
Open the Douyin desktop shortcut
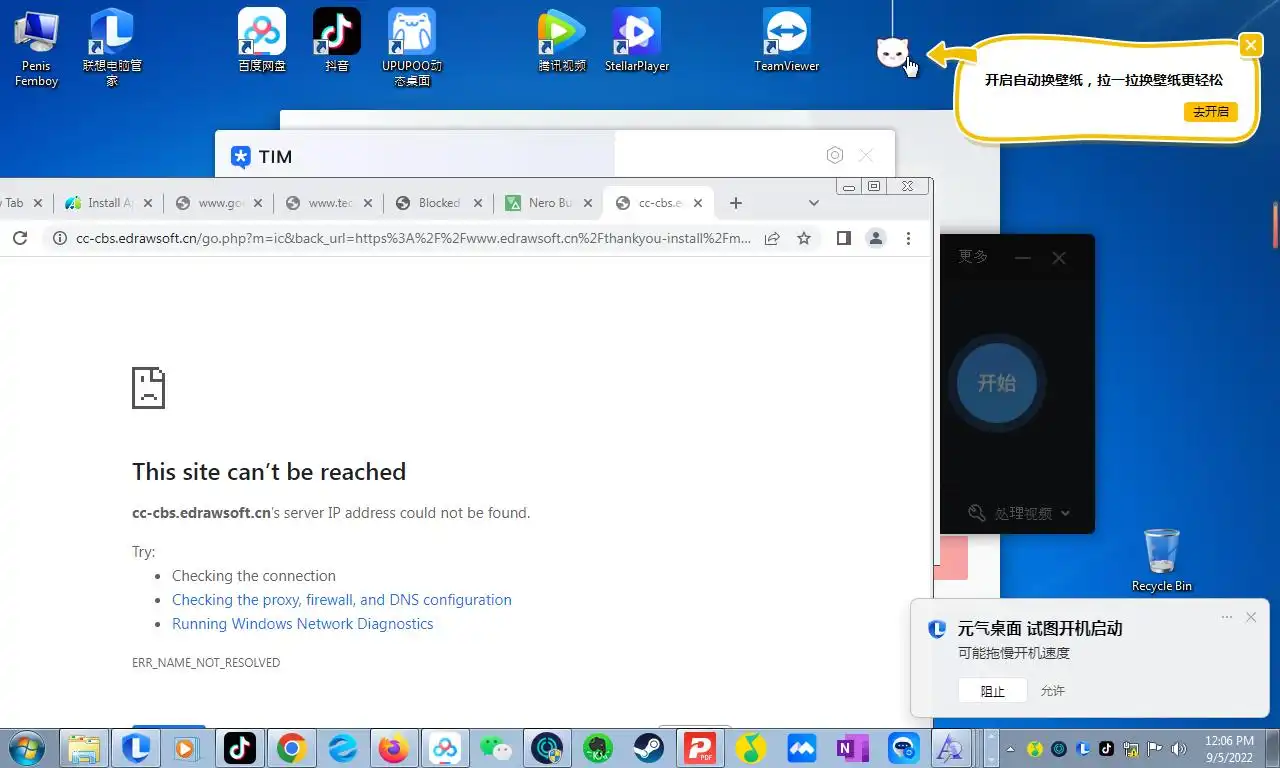(337, 40)
